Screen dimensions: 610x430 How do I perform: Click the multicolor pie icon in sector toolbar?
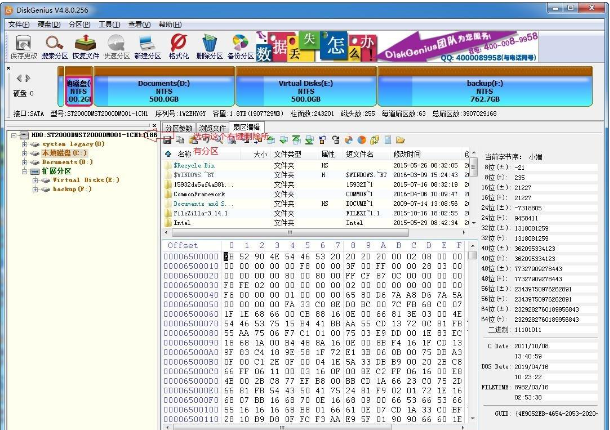(349, 140)
